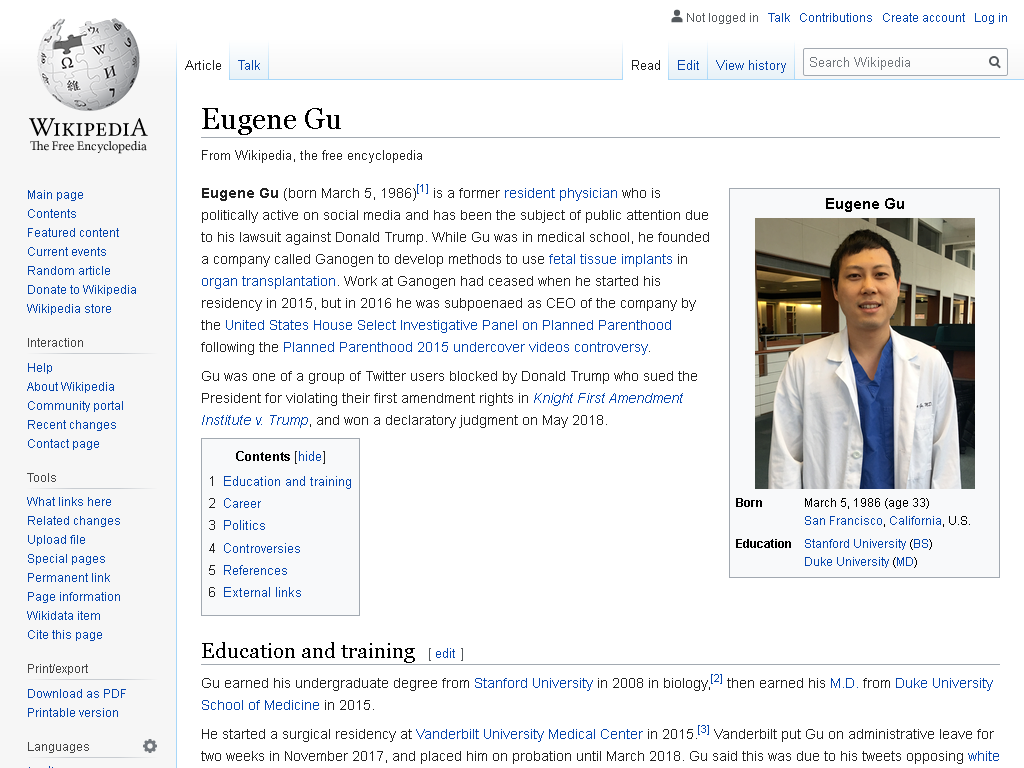Open San Francisco in the infobox
Image resolution: width=1024 pixels, height=768 pixels.
[843, 521]
